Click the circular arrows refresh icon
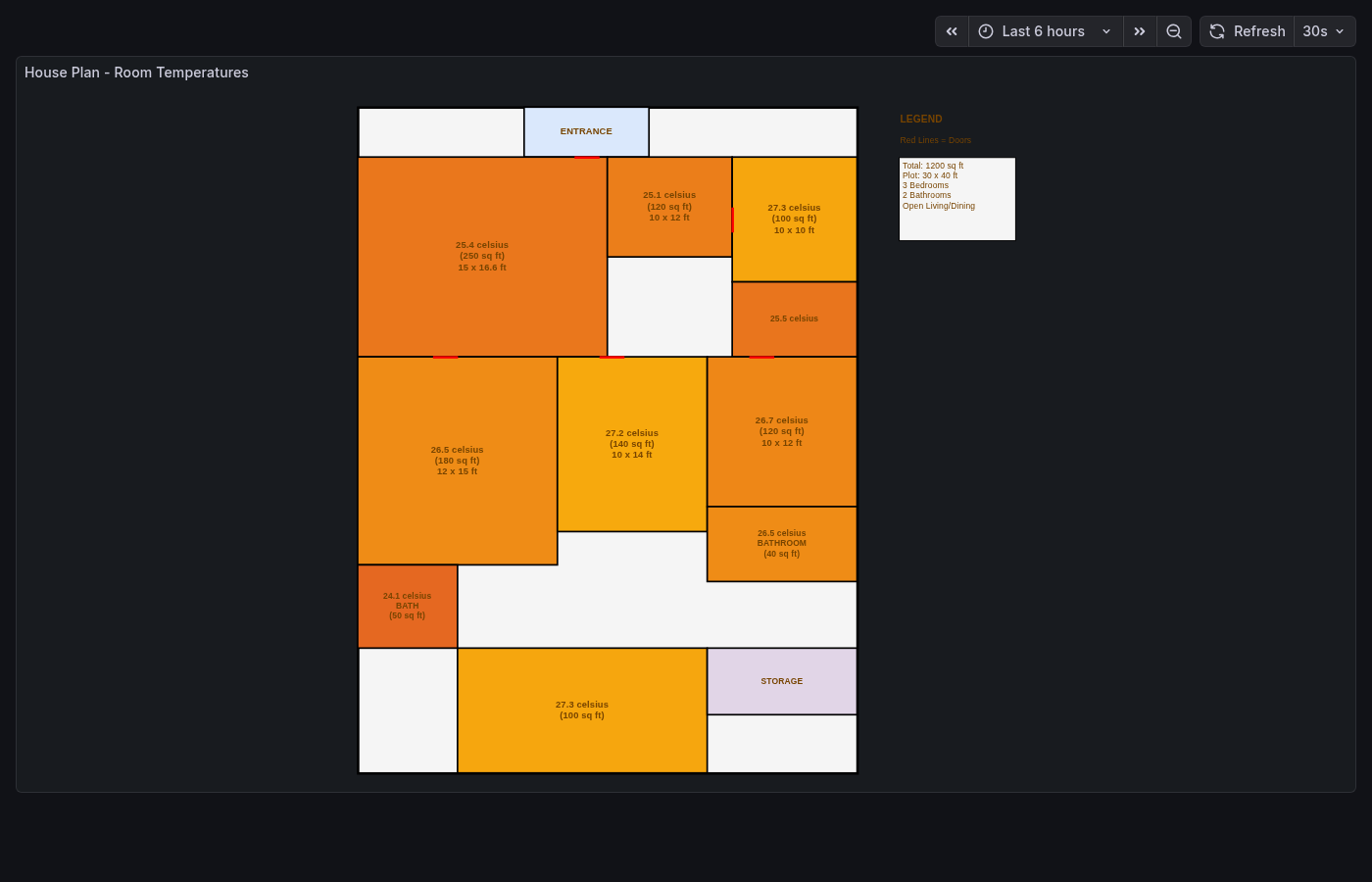 tap(1217, 31)
